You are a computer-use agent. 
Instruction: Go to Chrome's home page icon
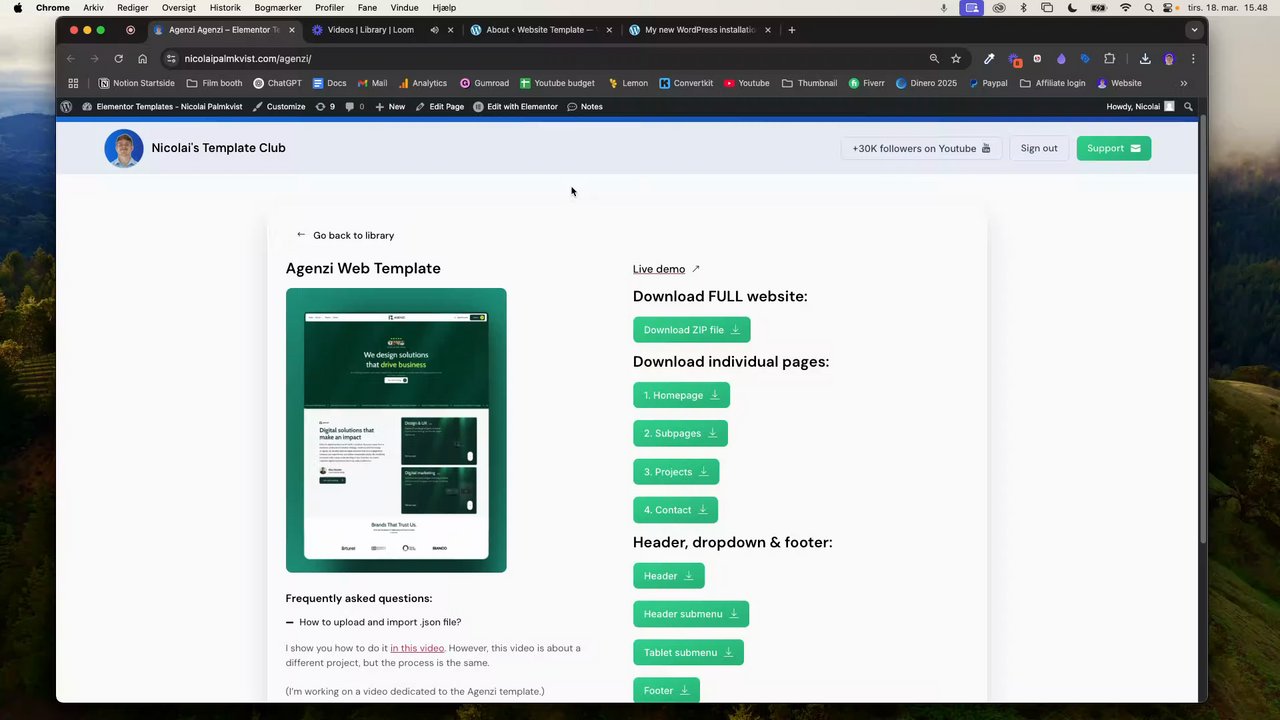click(142, 59)
